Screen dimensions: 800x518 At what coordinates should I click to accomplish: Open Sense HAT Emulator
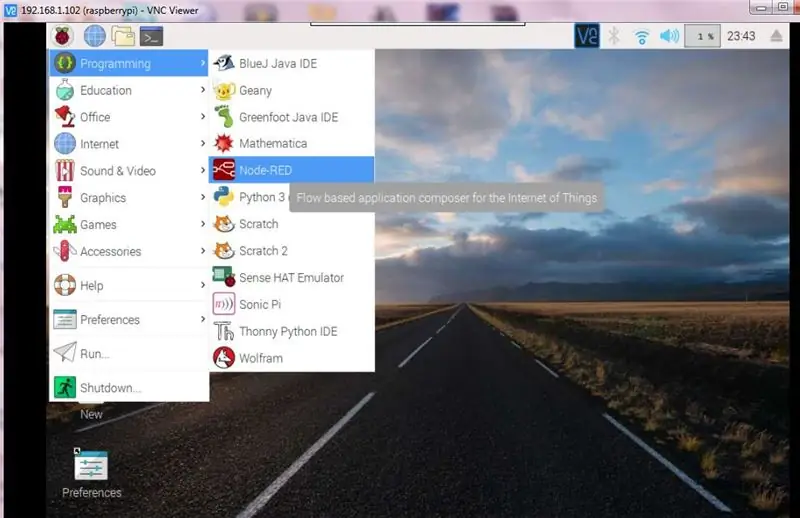(291, 277)
